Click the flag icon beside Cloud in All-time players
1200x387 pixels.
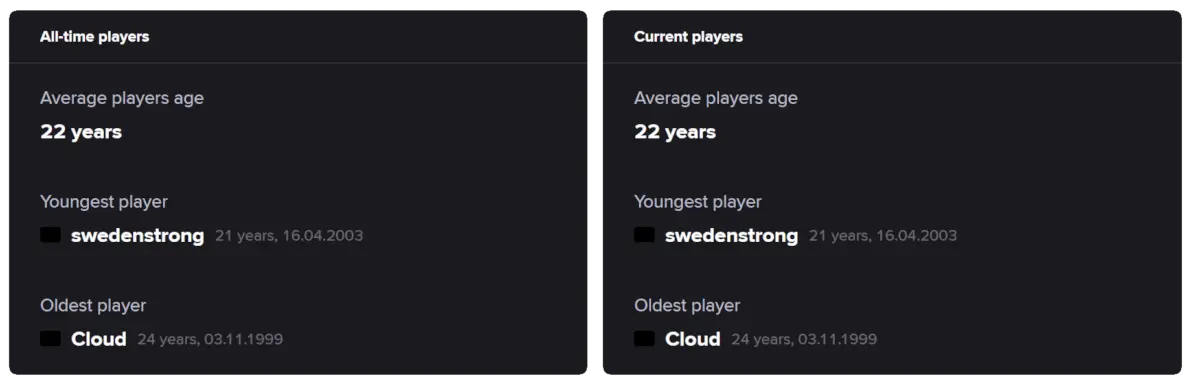51,339
